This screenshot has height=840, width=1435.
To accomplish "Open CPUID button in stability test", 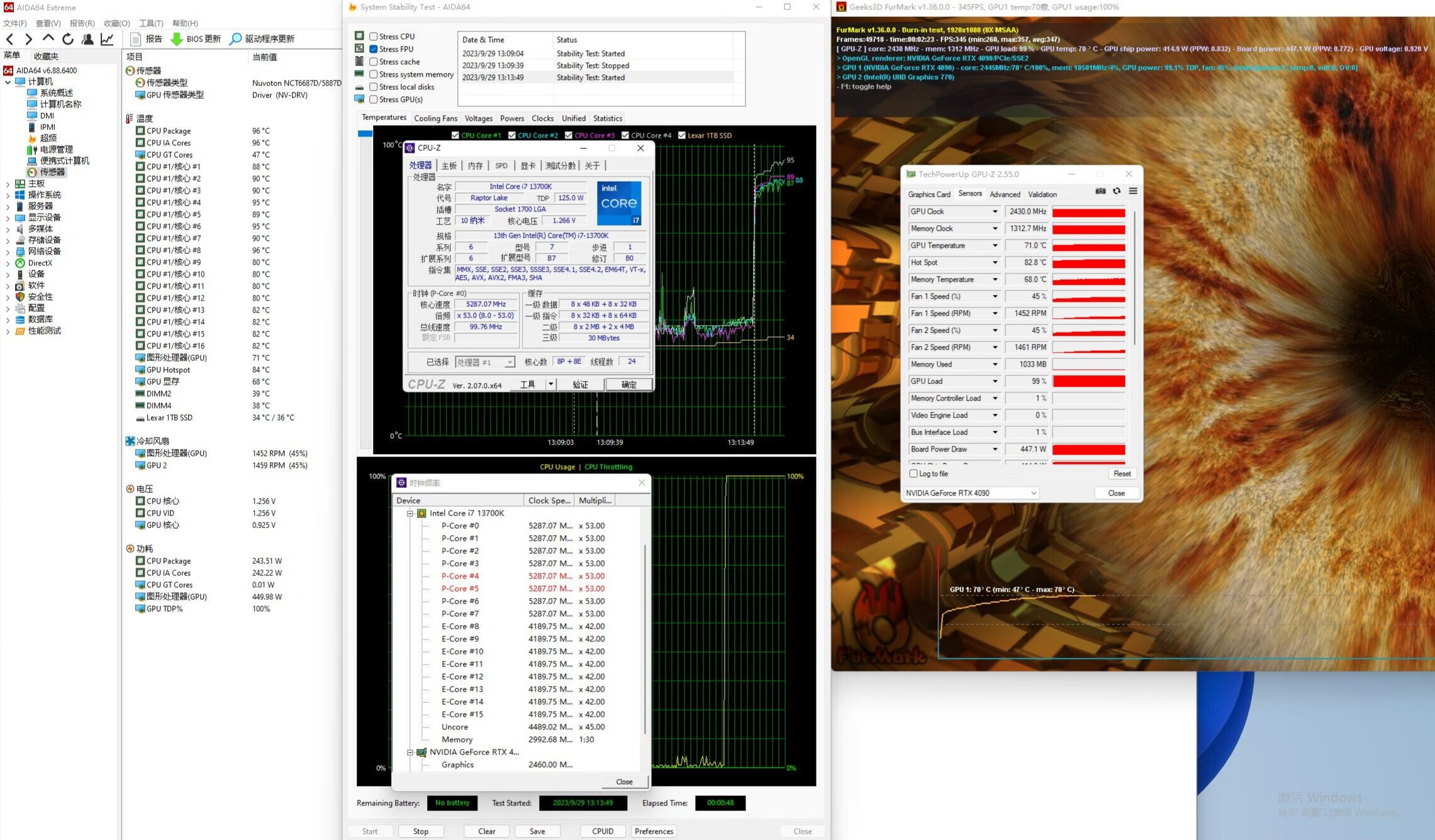I will [x=603, y=831].
